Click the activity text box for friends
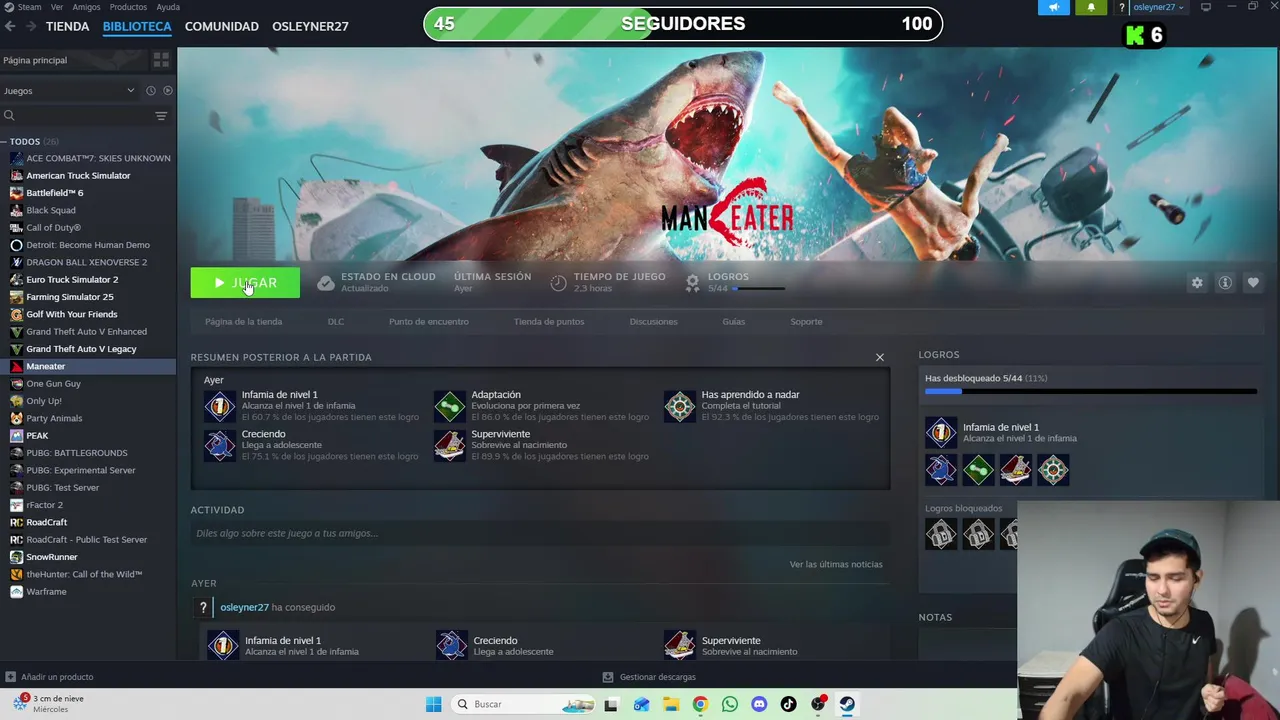Viewport: 1280px width, 720px height. [x=539, y=533]
